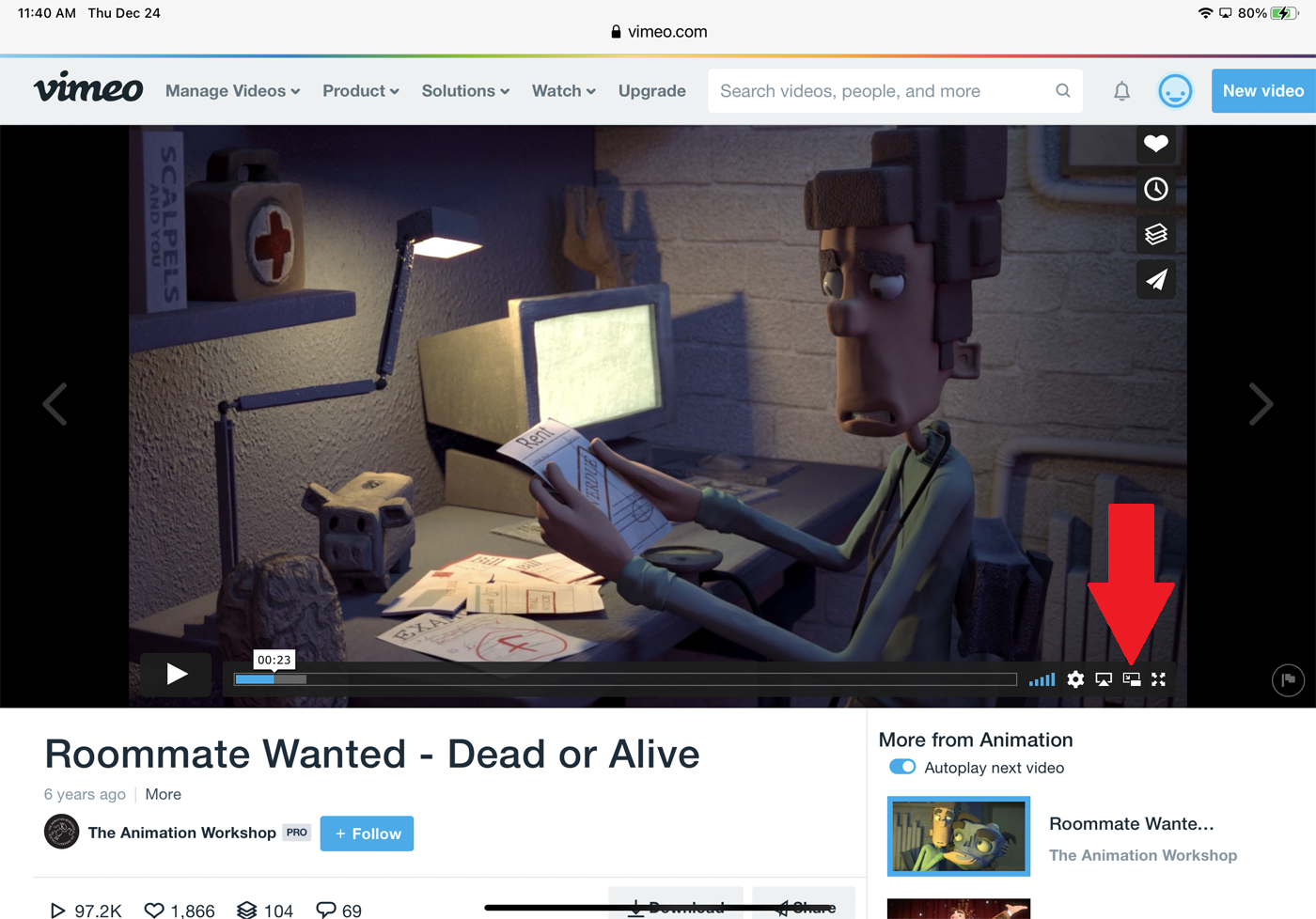Show More video description

coord(164,794)
